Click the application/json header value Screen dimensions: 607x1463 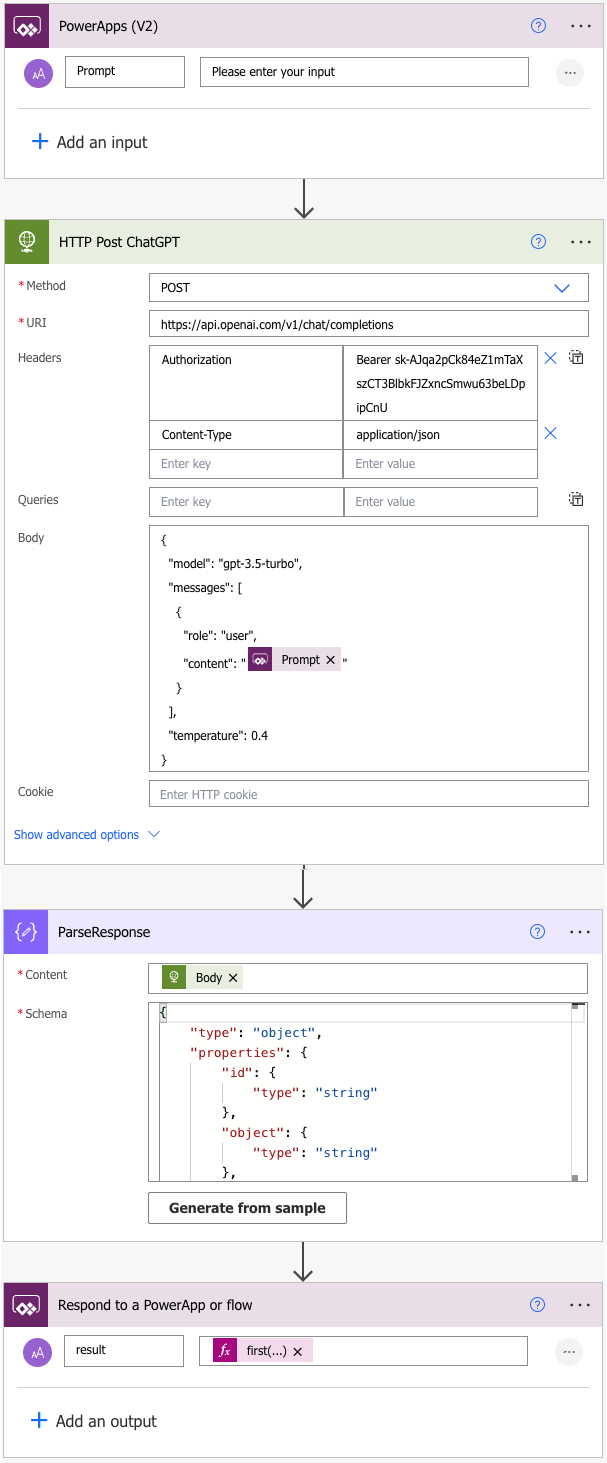440,435
